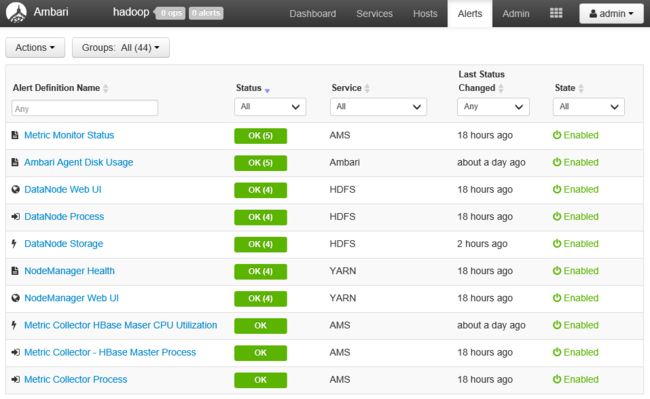
Task: Open the Ambari Agent Disk Usage alert
Action: pos(79,162)
